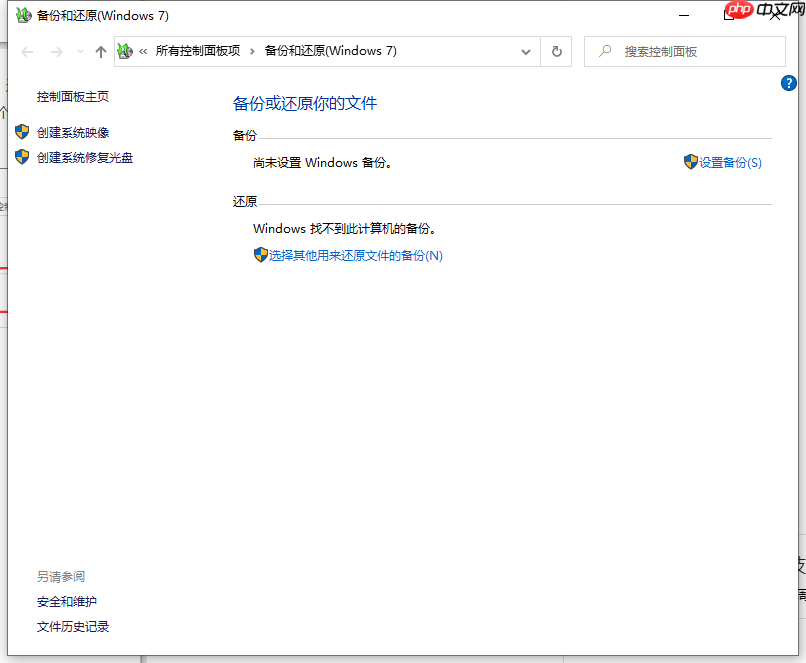Image resolution: width=806 pixels, height=663 pixels.
Task: Click the php中文网 logo icon
Action: (741, 11)
